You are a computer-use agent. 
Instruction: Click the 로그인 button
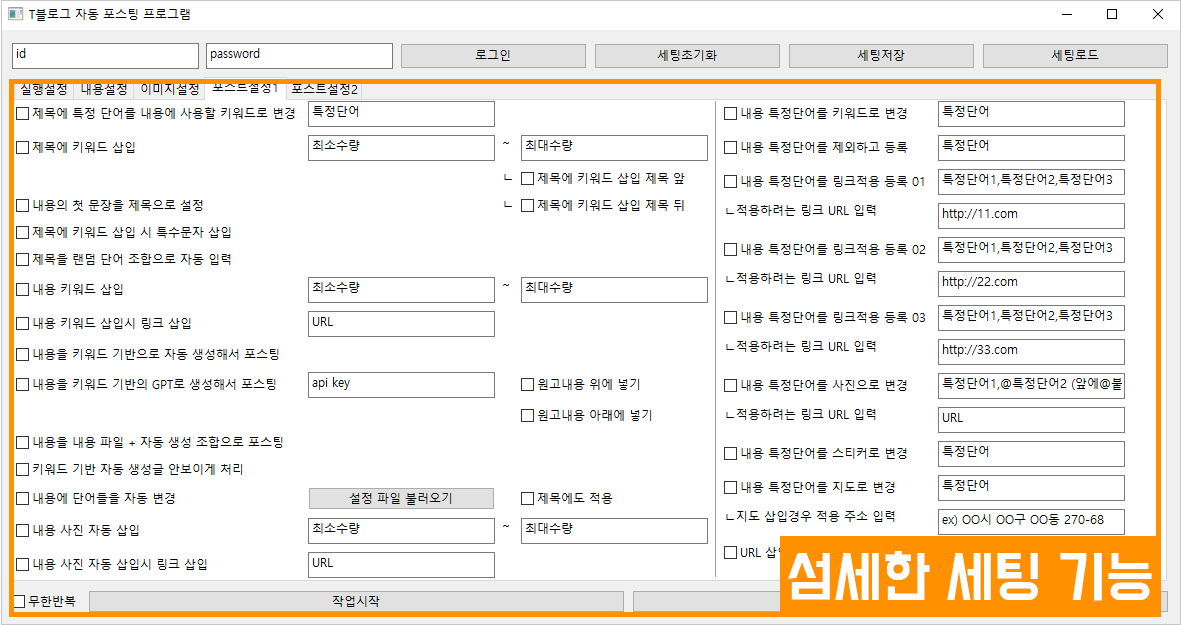pyautogui.click(x=492, y=56)
